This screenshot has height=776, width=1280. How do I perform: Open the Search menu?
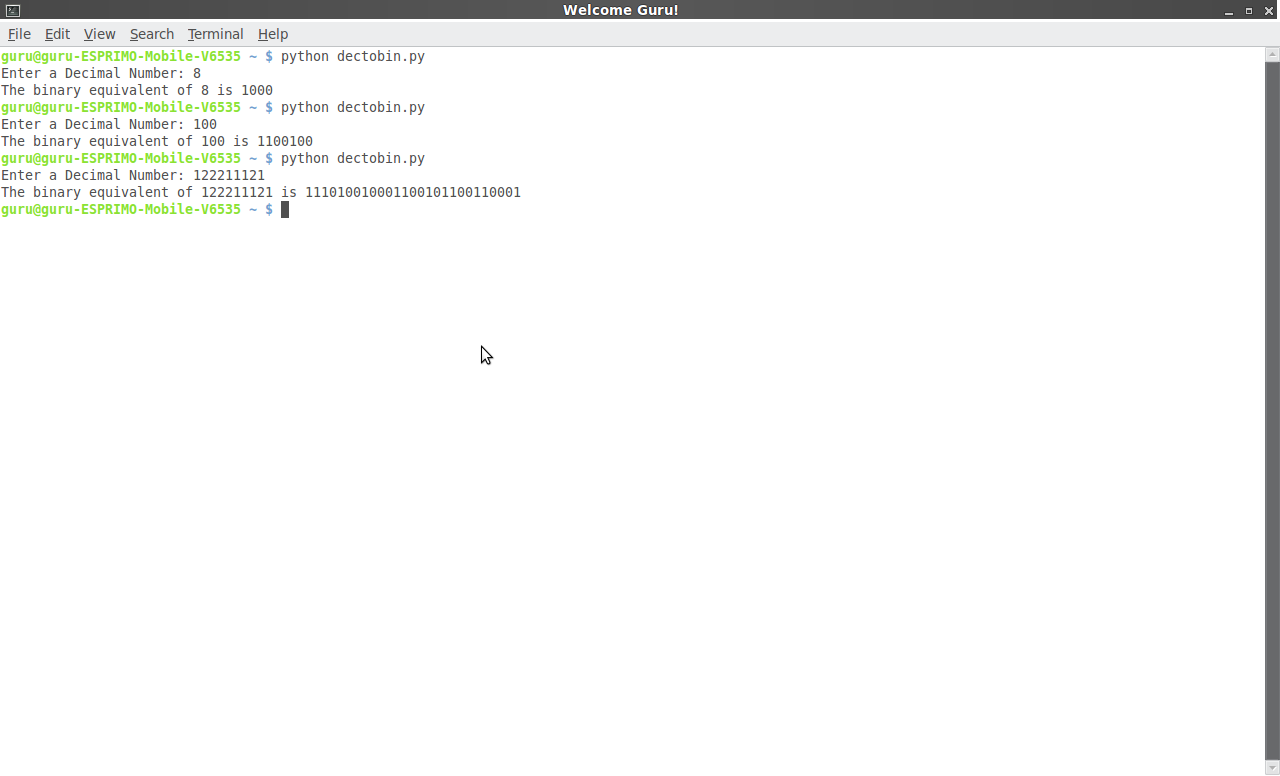(x=152, y=33)
